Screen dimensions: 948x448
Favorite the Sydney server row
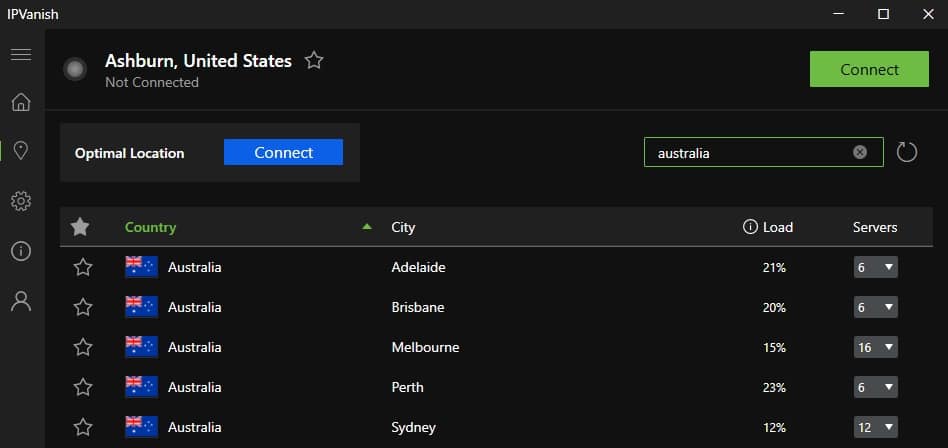pos(83,427)
